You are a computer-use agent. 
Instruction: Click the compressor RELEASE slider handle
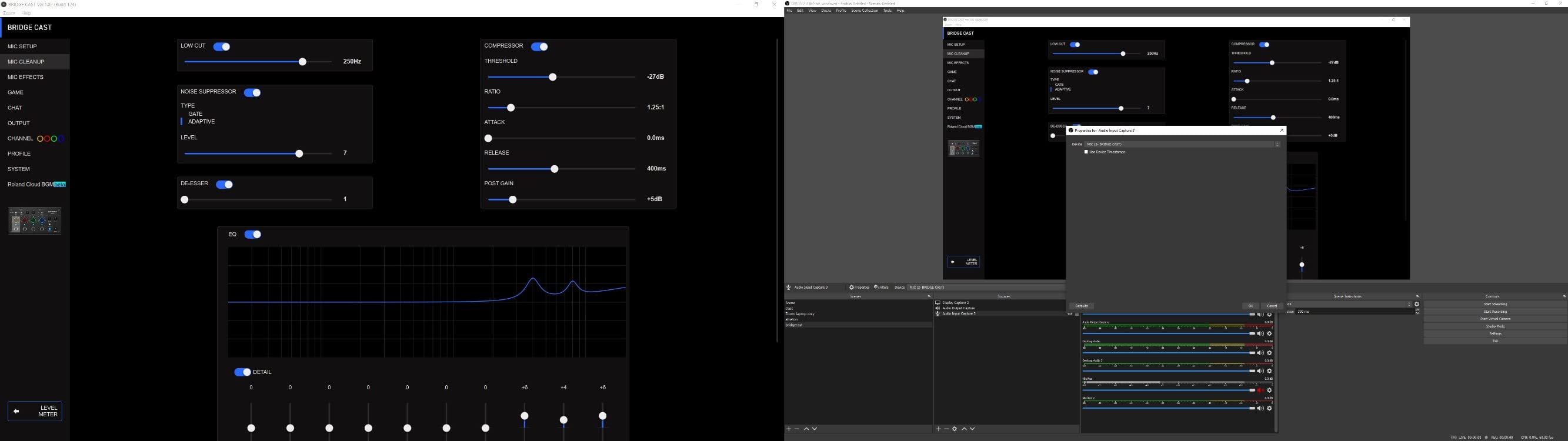coord(555,169)
